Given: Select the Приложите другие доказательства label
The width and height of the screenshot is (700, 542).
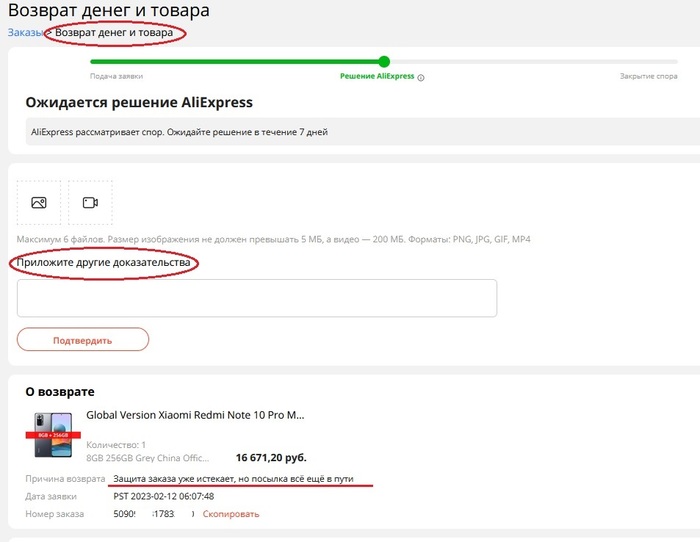Looking at the screenshot, I should [103, 263].
